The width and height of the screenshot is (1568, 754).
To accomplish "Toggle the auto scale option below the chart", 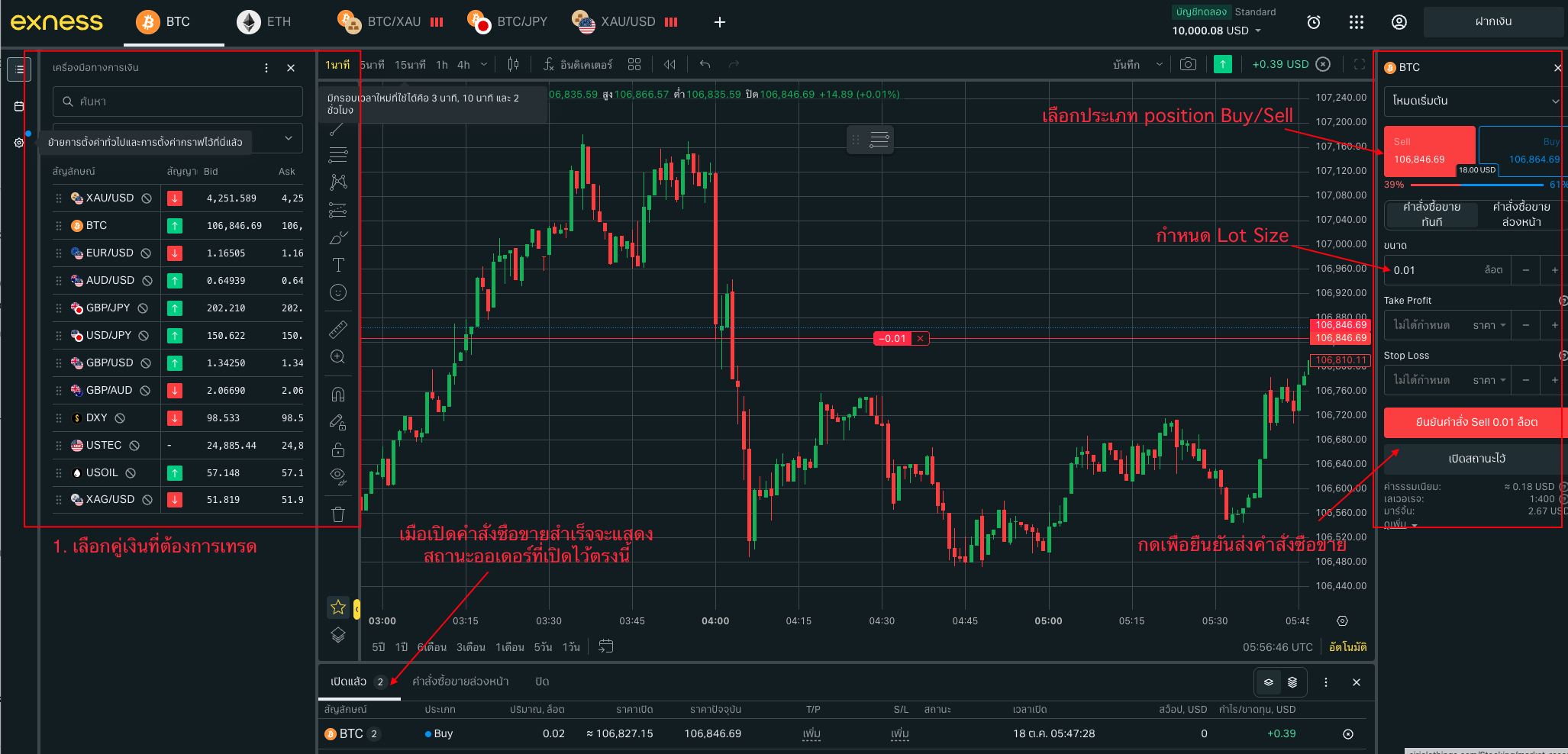I will point(1347,647).
